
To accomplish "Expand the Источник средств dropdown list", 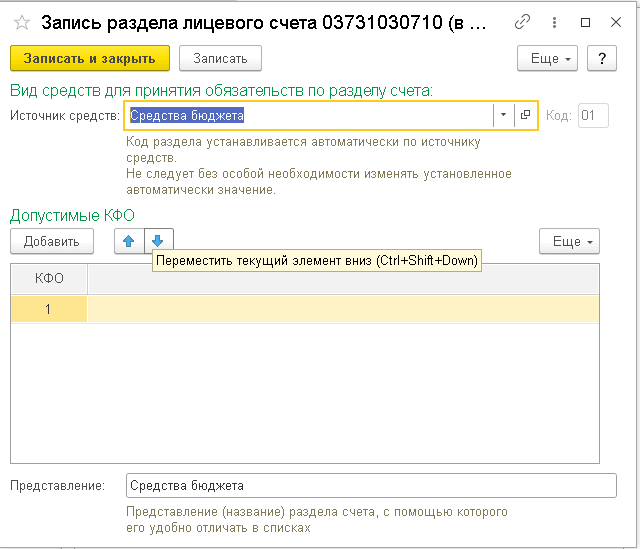I will (503, 116).
